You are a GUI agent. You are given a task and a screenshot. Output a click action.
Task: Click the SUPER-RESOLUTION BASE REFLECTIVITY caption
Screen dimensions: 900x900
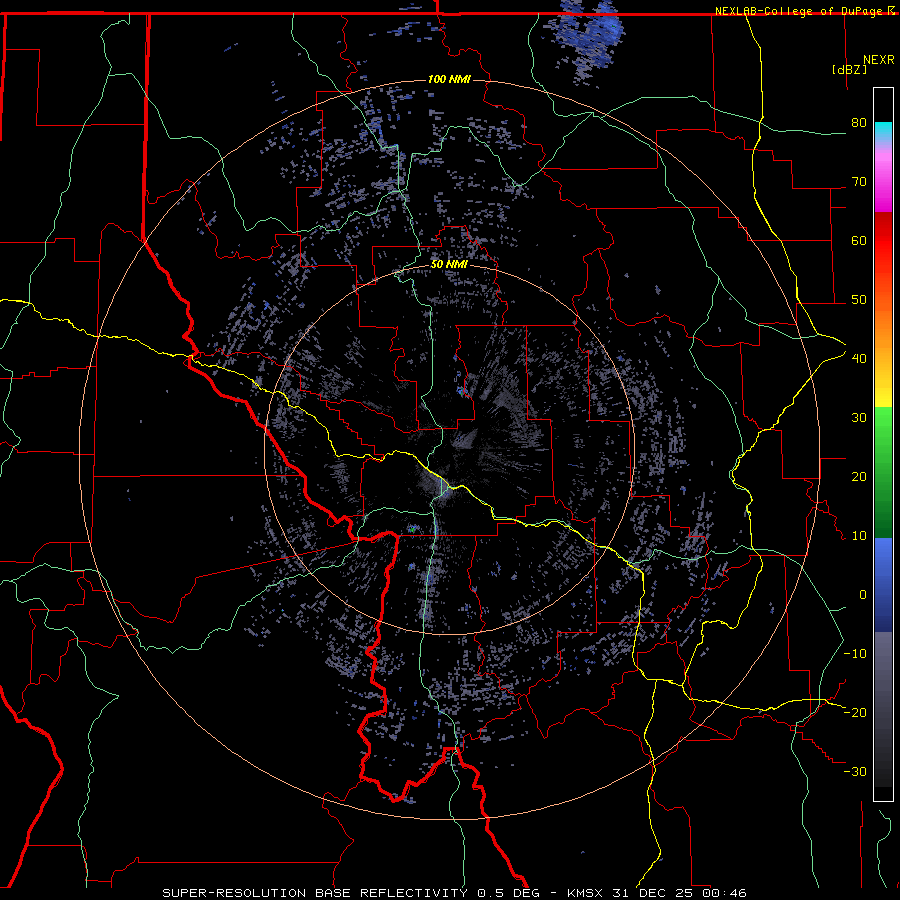315,893
